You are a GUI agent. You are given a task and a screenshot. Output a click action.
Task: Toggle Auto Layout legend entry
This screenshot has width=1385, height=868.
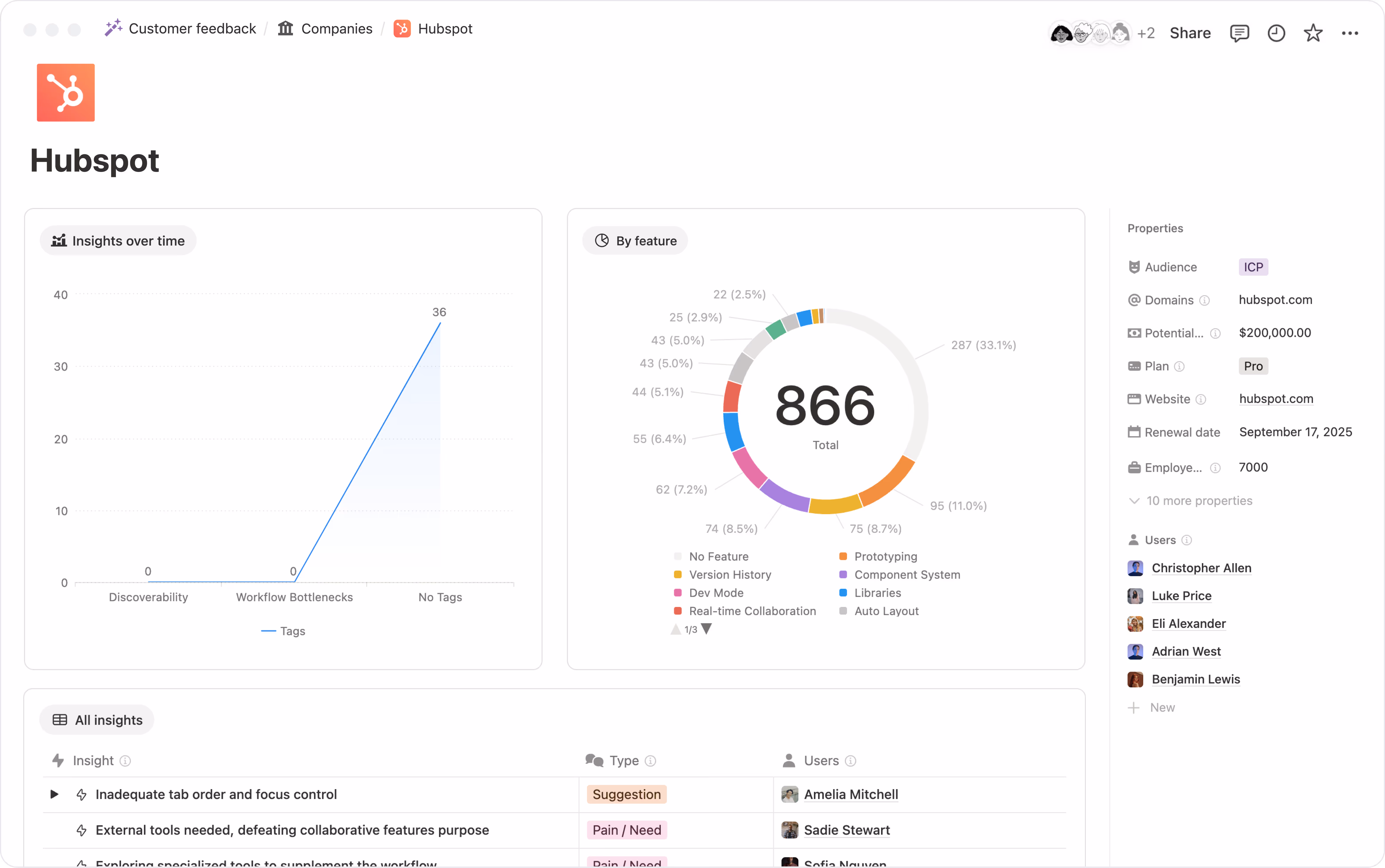coord(879,611)
